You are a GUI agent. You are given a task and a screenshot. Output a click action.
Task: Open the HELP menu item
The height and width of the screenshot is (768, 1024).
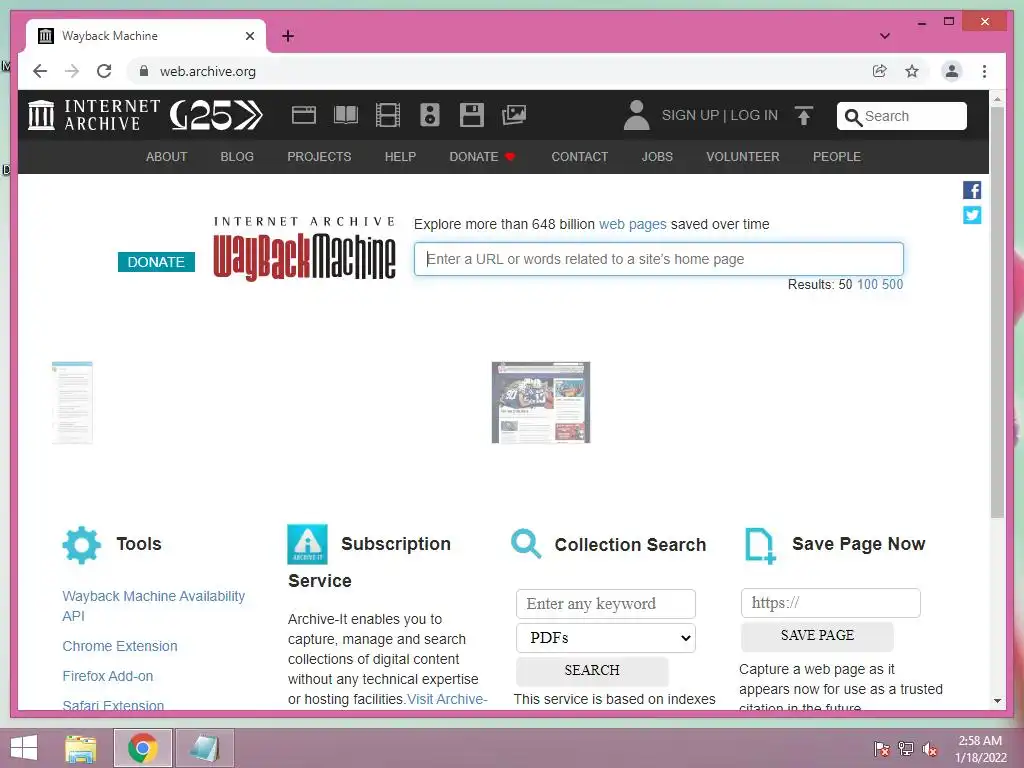[400, 157]
